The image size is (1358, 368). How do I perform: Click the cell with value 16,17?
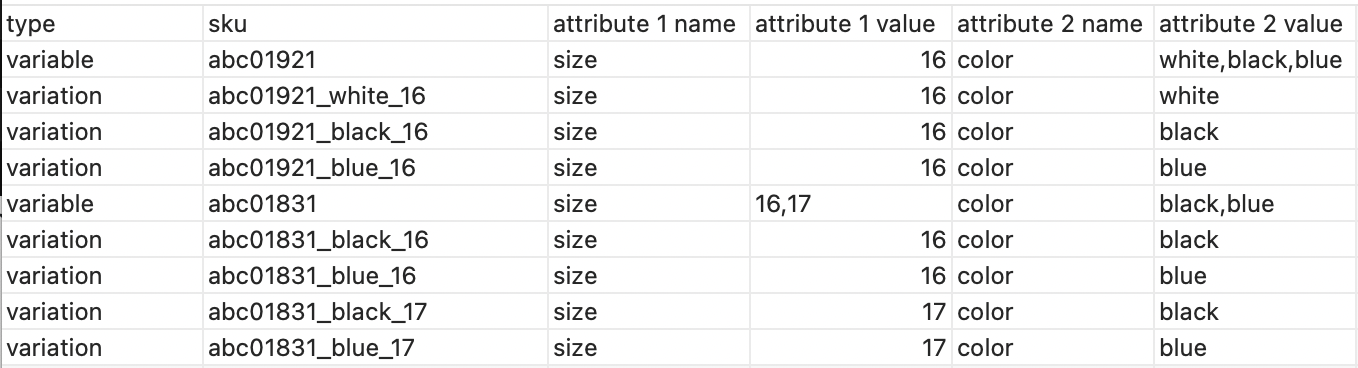(851, 204)
